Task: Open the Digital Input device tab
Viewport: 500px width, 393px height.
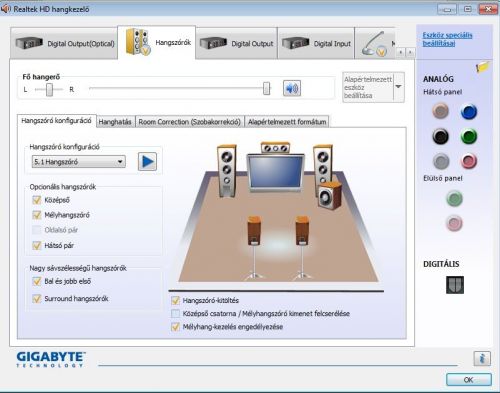Action: pyautogui.click(x=316, y=44)
